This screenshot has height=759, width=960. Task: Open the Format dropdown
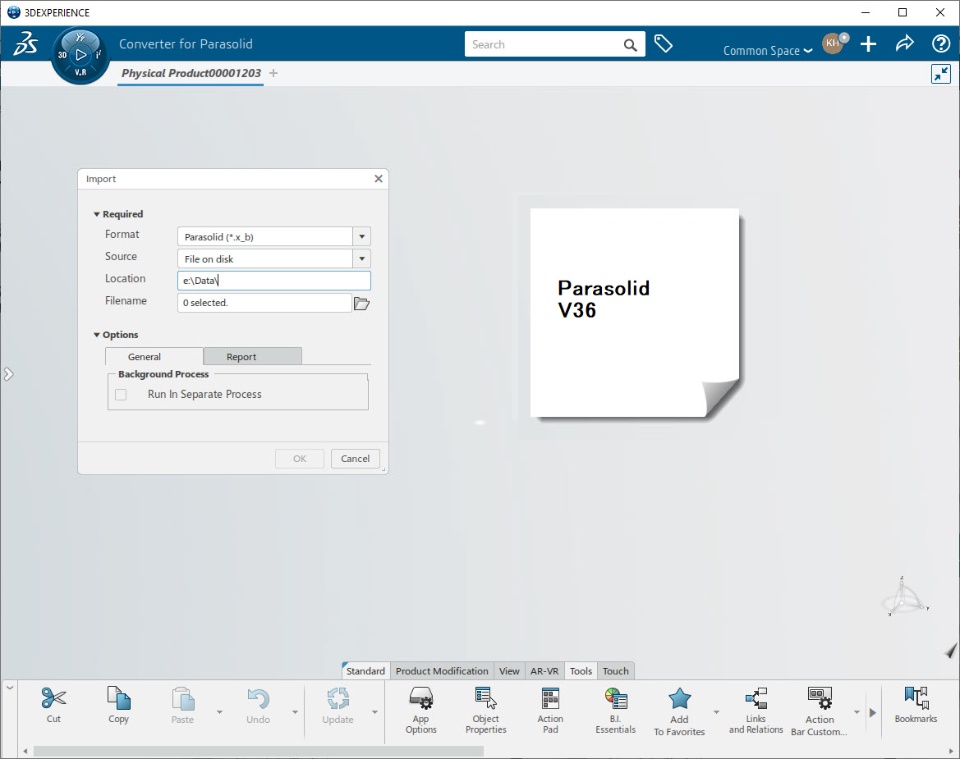pyautogui.click(x=362, y=236)
